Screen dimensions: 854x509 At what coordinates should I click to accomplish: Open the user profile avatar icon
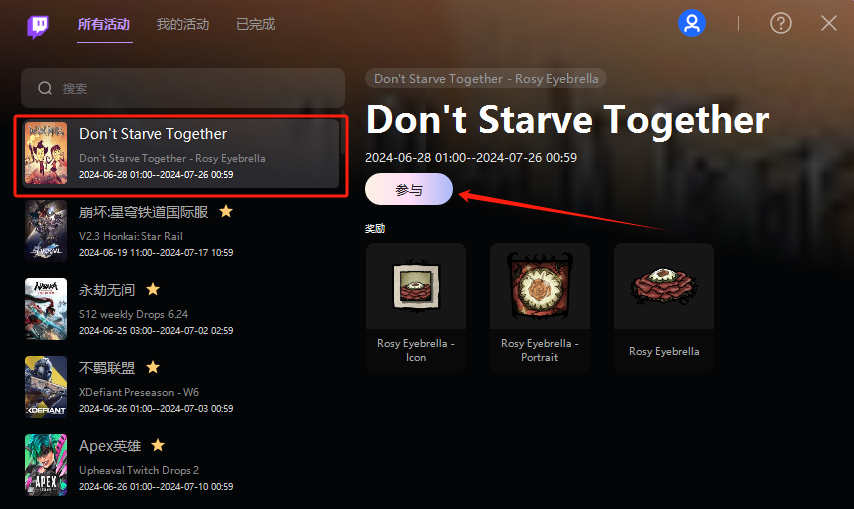point(692,23)
